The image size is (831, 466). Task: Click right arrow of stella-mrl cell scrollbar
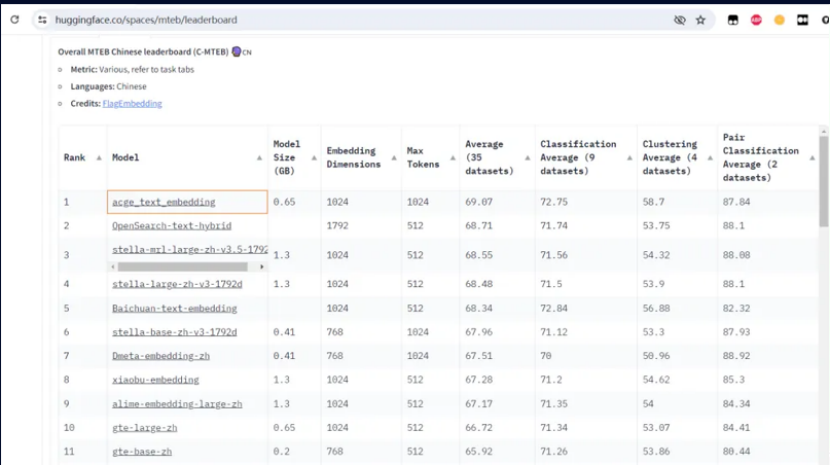262,267
